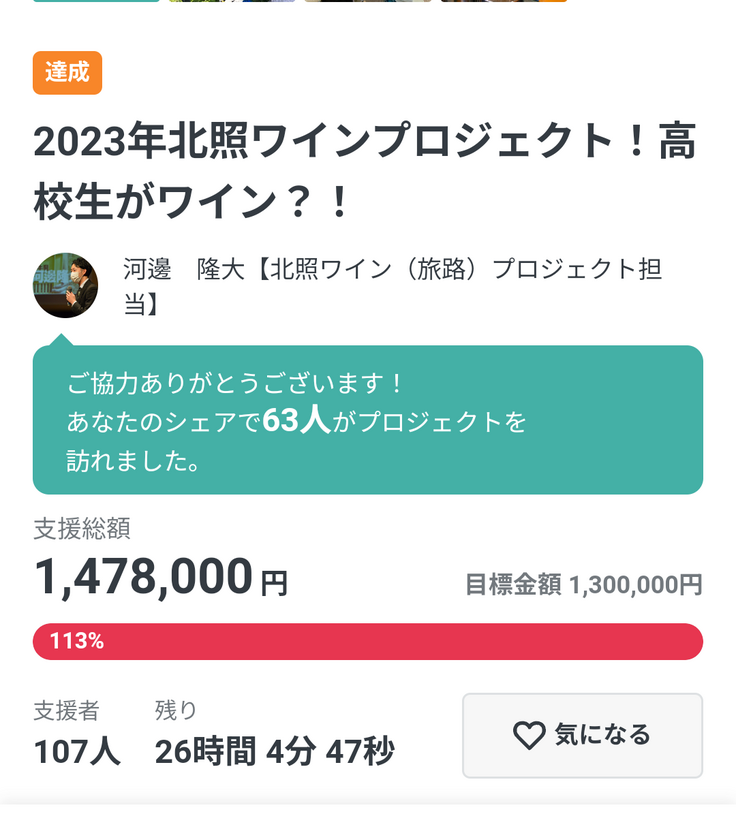Viewport: 736px width, 814px height.
Task: Select the 1,478,000円 total amount
Action: tap(160, 577)
